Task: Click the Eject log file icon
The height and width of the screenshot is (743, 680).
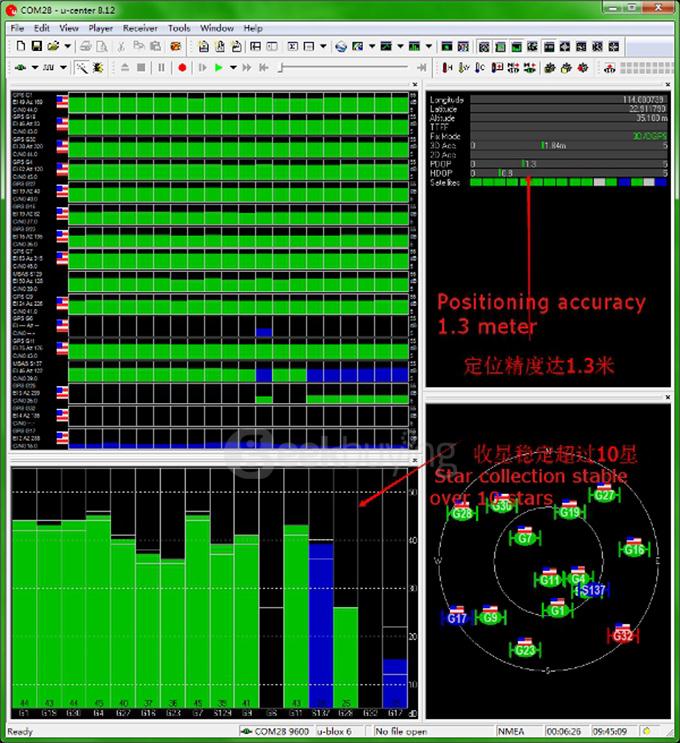Action: (x=124, y=67)
